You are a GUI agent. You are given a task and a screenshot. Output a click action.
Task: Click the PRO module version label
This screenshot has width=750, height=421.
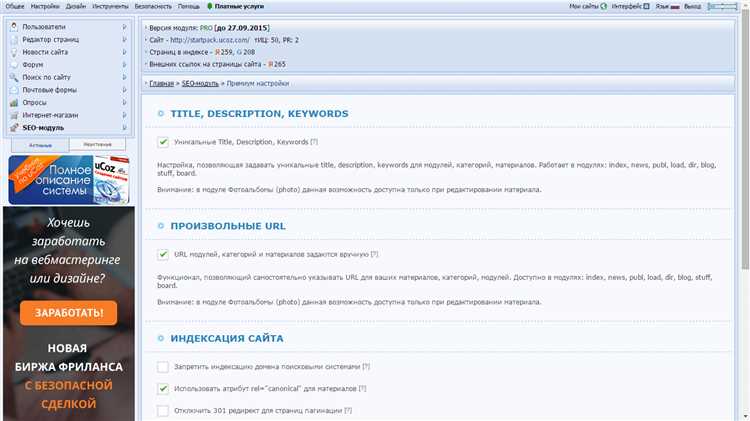206,28
